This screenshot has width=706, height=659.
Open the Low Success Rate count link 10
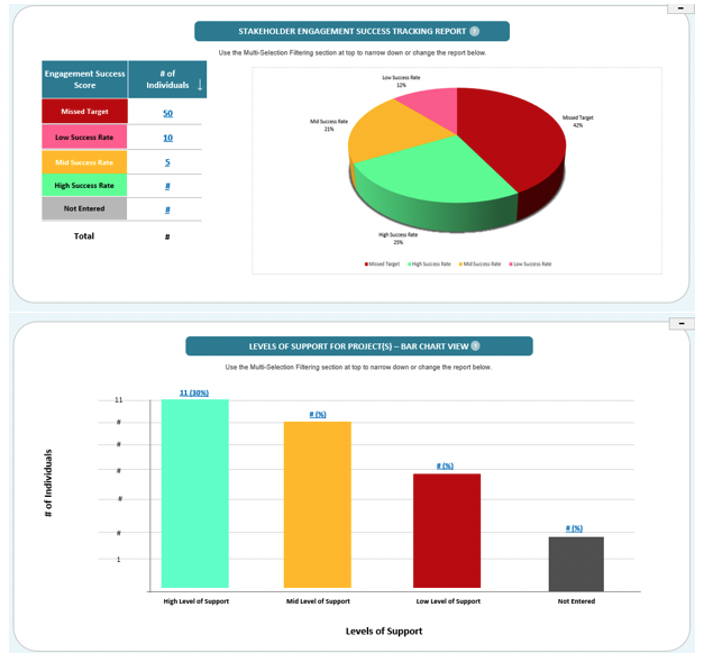tap(167, 138)
